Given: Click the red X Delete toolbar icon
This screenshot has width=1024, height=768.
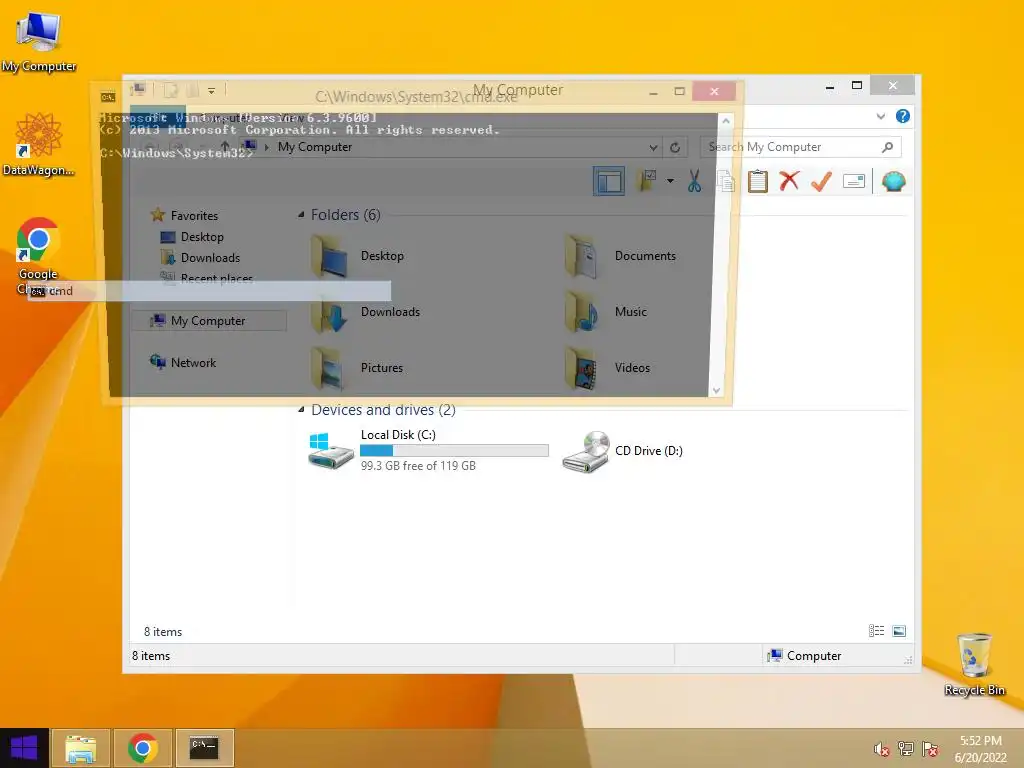Looking at the screenshot, I should [x=789, y=181].
